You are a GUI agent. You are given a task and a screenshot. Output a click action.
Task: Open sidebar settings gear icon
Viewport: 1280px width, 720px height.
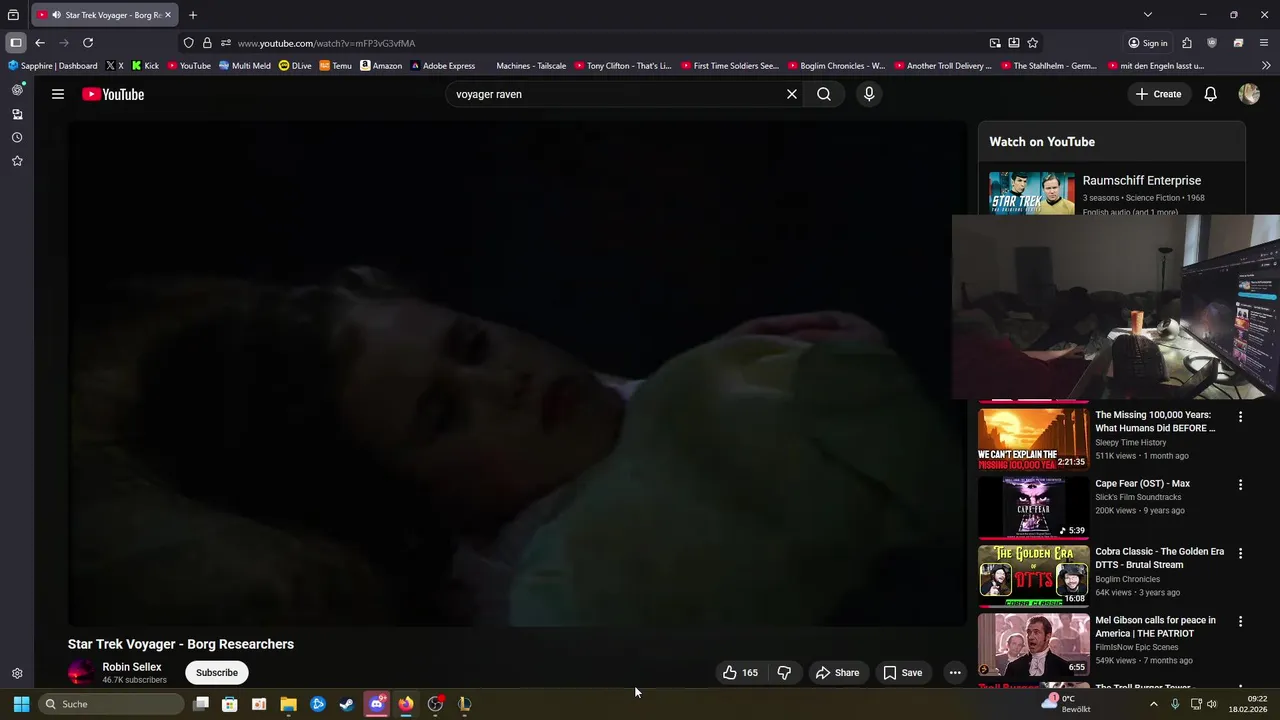17,674
